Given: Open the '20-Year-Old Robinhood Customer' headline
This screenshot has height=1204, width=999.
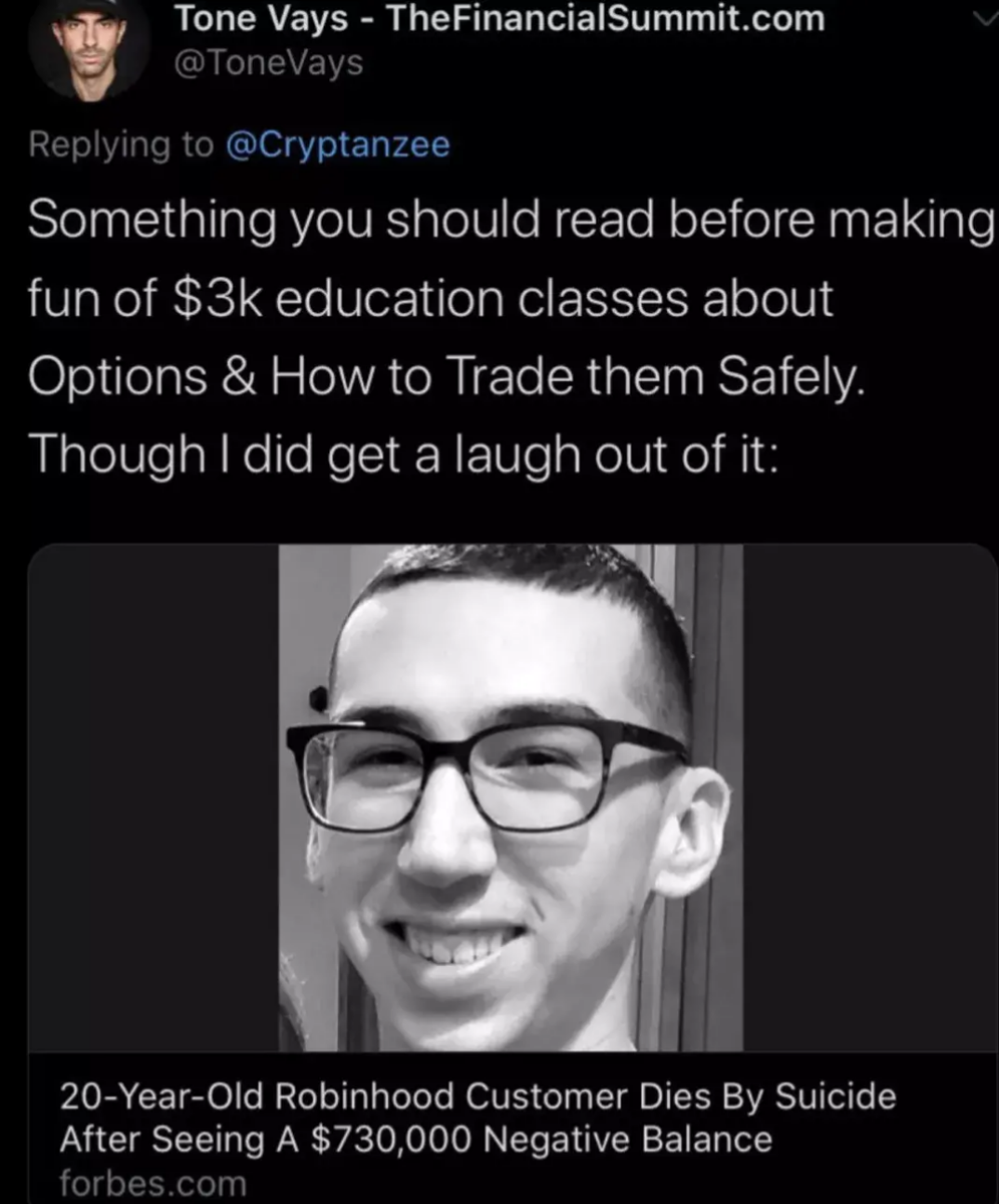Looking at the screenshot, I should click(x=477, y=1096).
